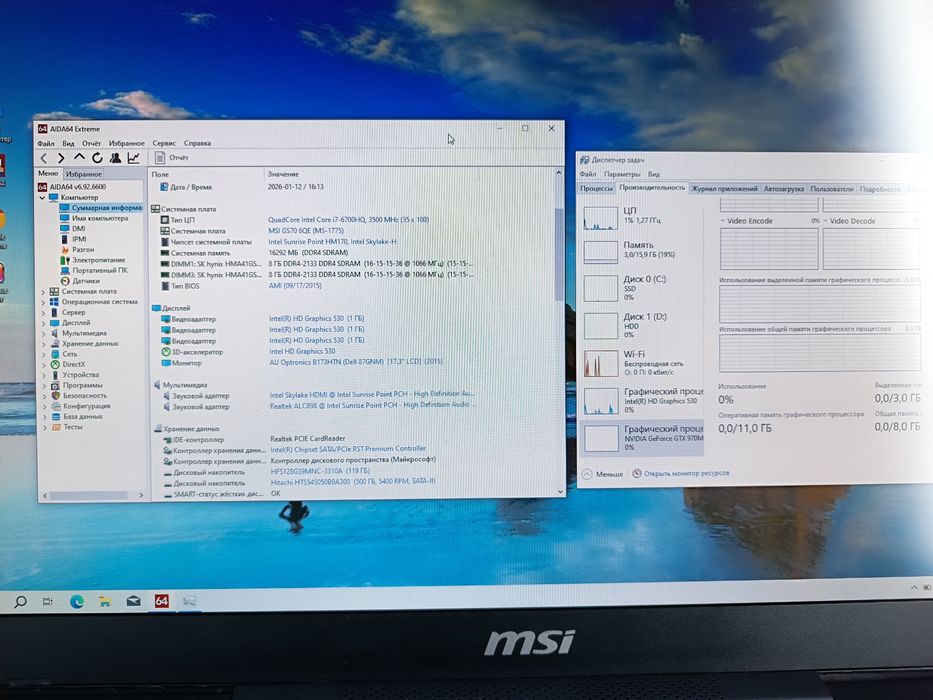Switch to the Процессы tab in Task Manager

tap(596, 188)
